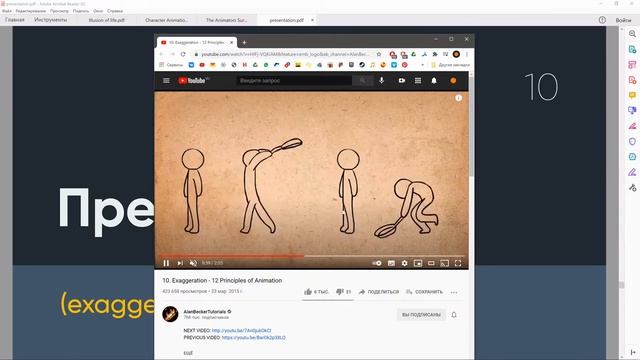Image resolution: width=640 pixels, height=360 pixels.
Task: Dislike the Exaggeration video
Action: 343,292
